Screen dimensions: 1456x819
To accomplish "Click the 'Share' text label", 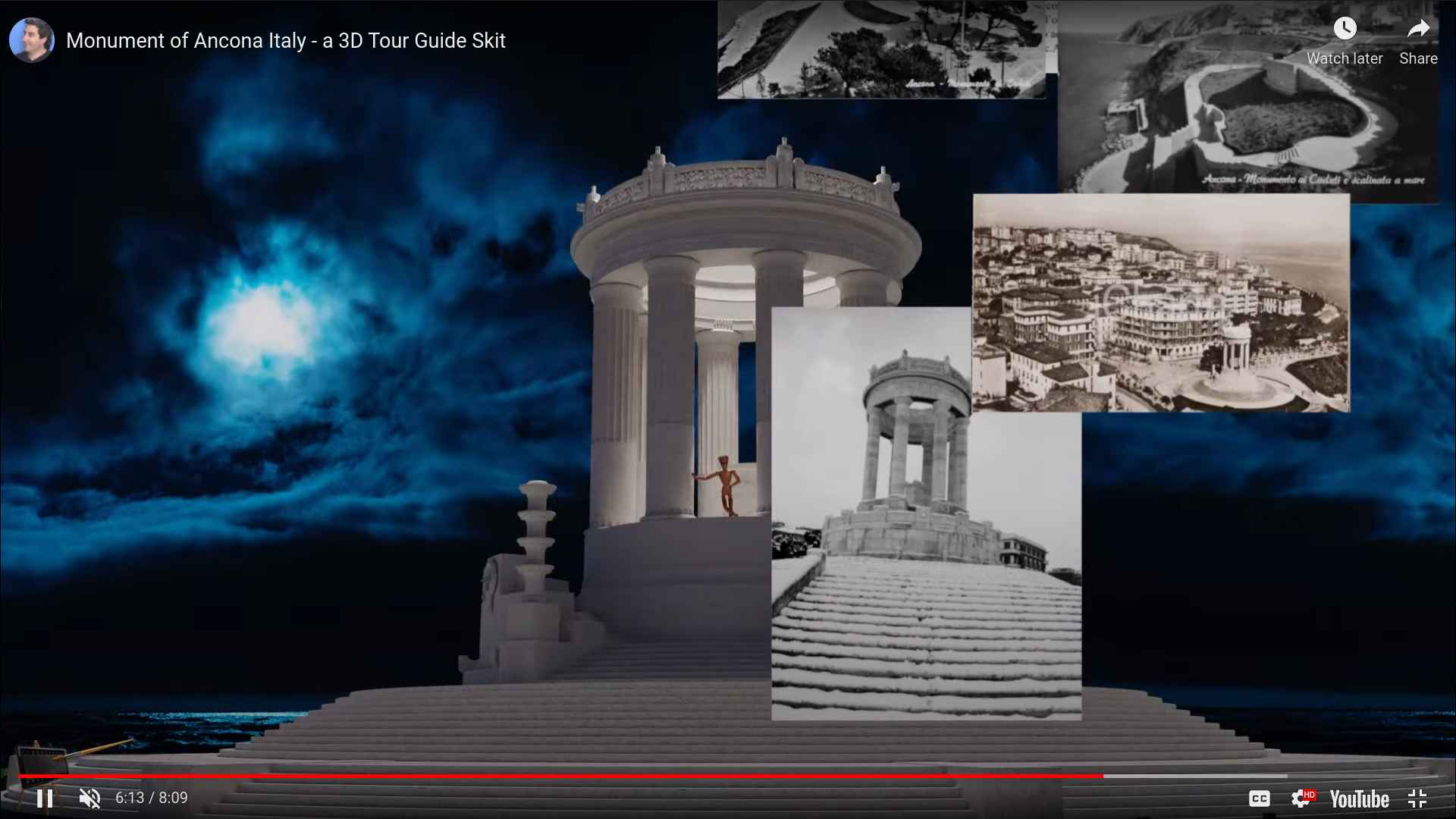I will coord(1418,58).
